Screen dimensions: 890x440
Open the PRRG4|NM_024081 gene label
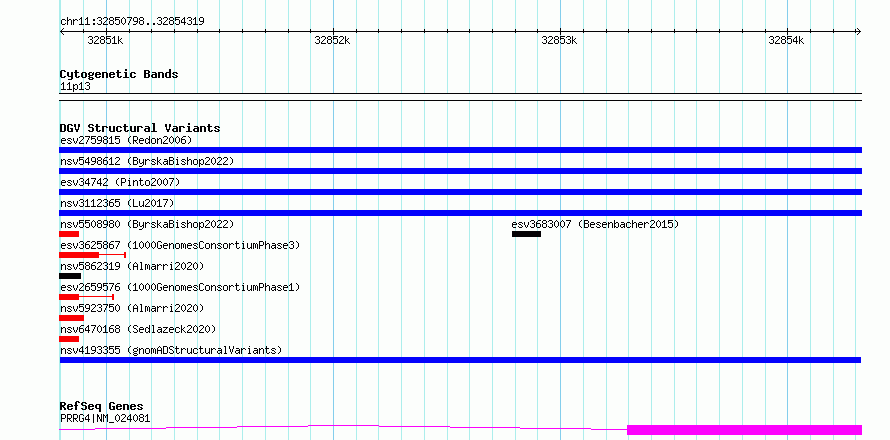tap(105, 418)
